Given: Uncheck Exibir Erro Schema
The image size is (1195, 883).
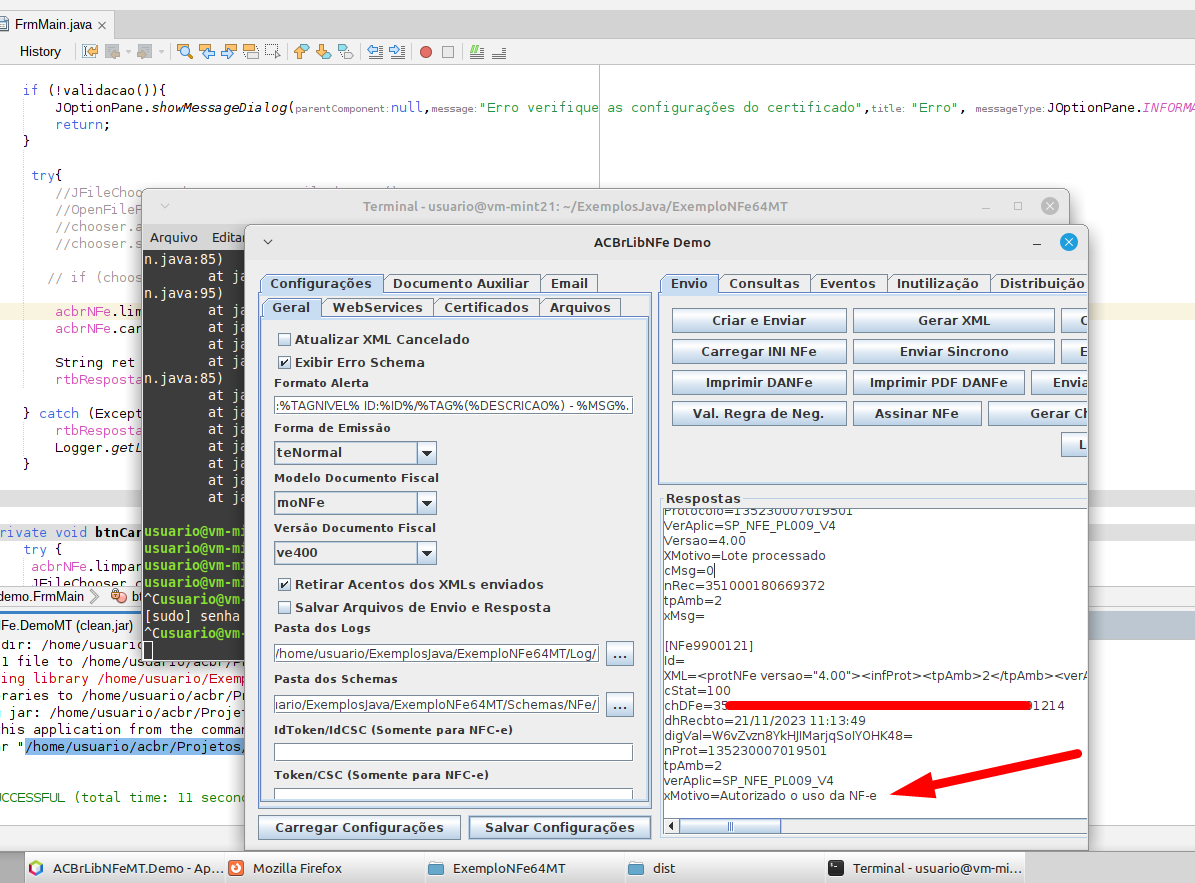Looking at the screenshot, I should [x=284, y=362].
